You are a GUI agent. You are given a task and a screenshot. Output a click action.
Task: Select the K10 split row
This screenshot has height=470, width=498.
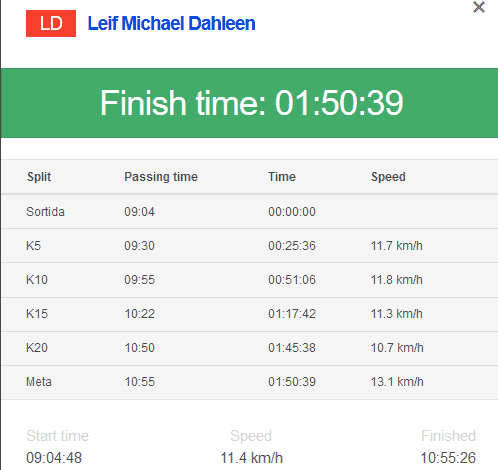(249, 280)
